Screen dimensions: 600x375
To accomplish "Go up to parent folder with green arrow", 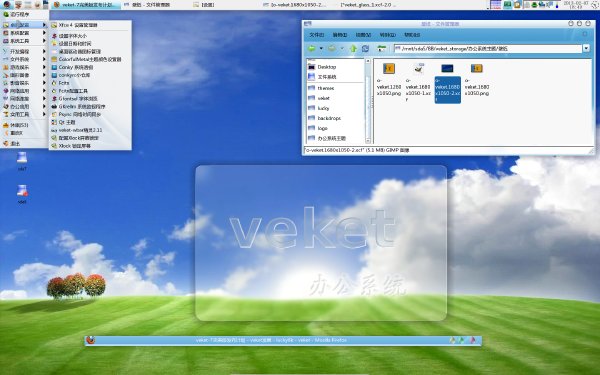I will [x=353, y=49].
